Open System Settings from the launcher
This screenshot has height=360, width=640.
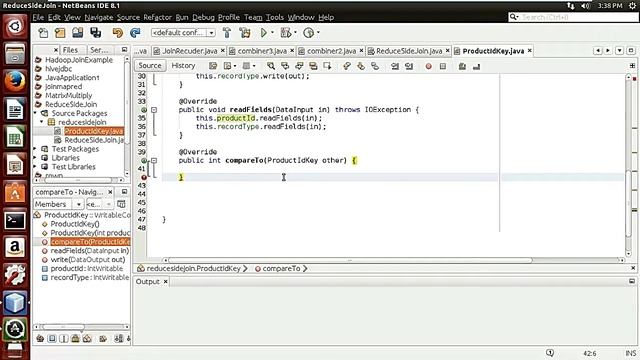coord(15,275)
